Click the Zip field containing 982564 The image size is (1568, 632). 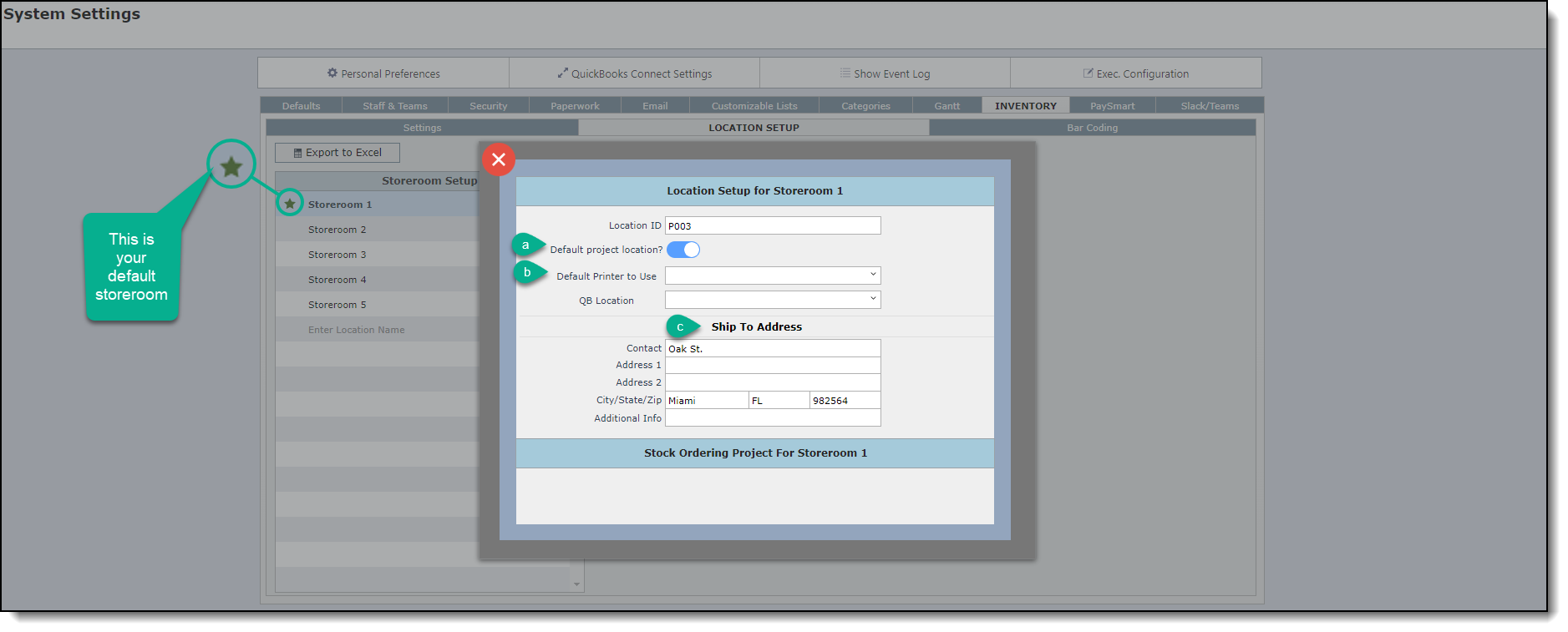pyautogui.click(x=845, y=400)
